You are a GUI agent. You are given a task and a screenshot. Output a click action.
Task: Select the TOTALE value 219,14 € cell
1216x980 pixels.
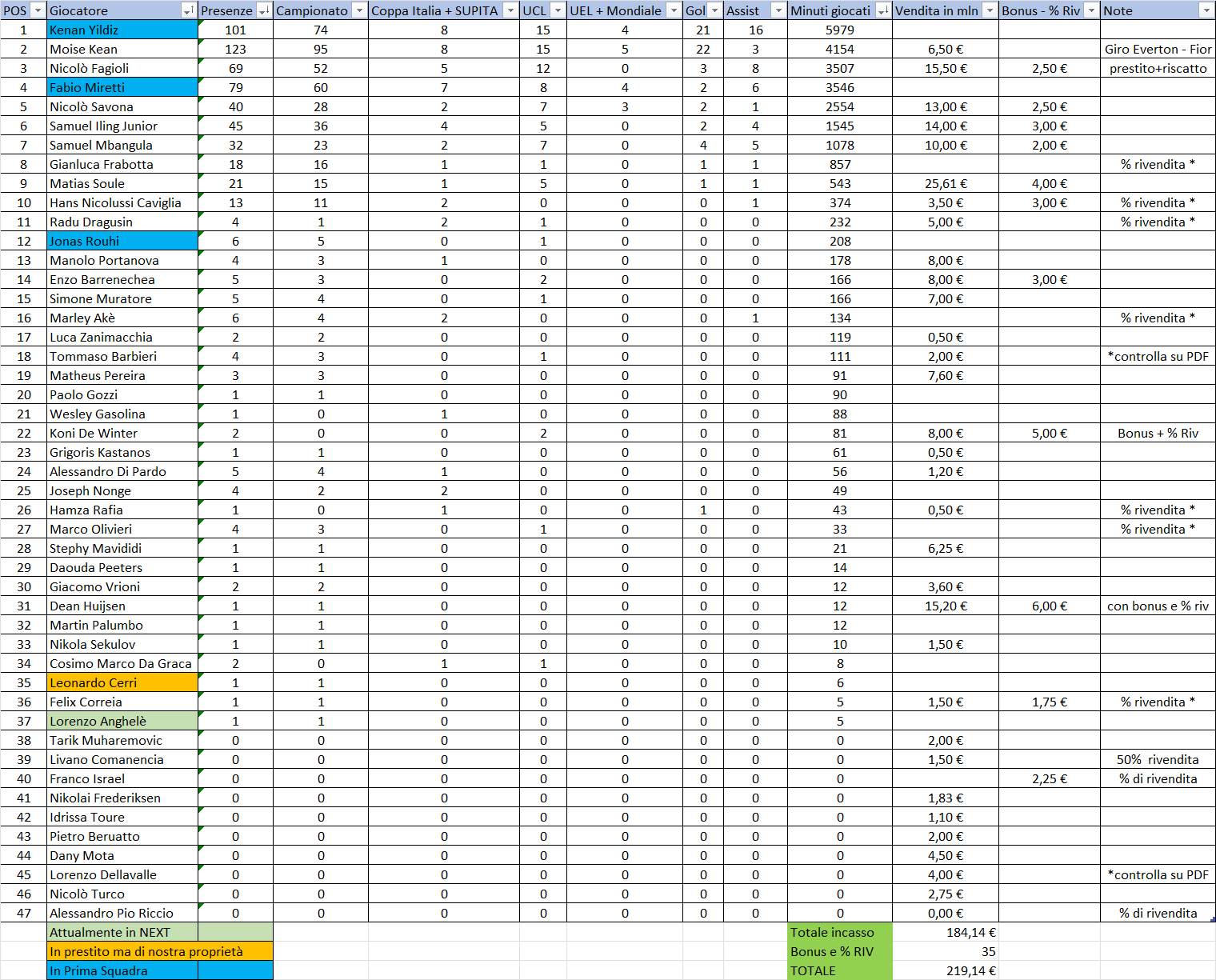pos(945,970)
